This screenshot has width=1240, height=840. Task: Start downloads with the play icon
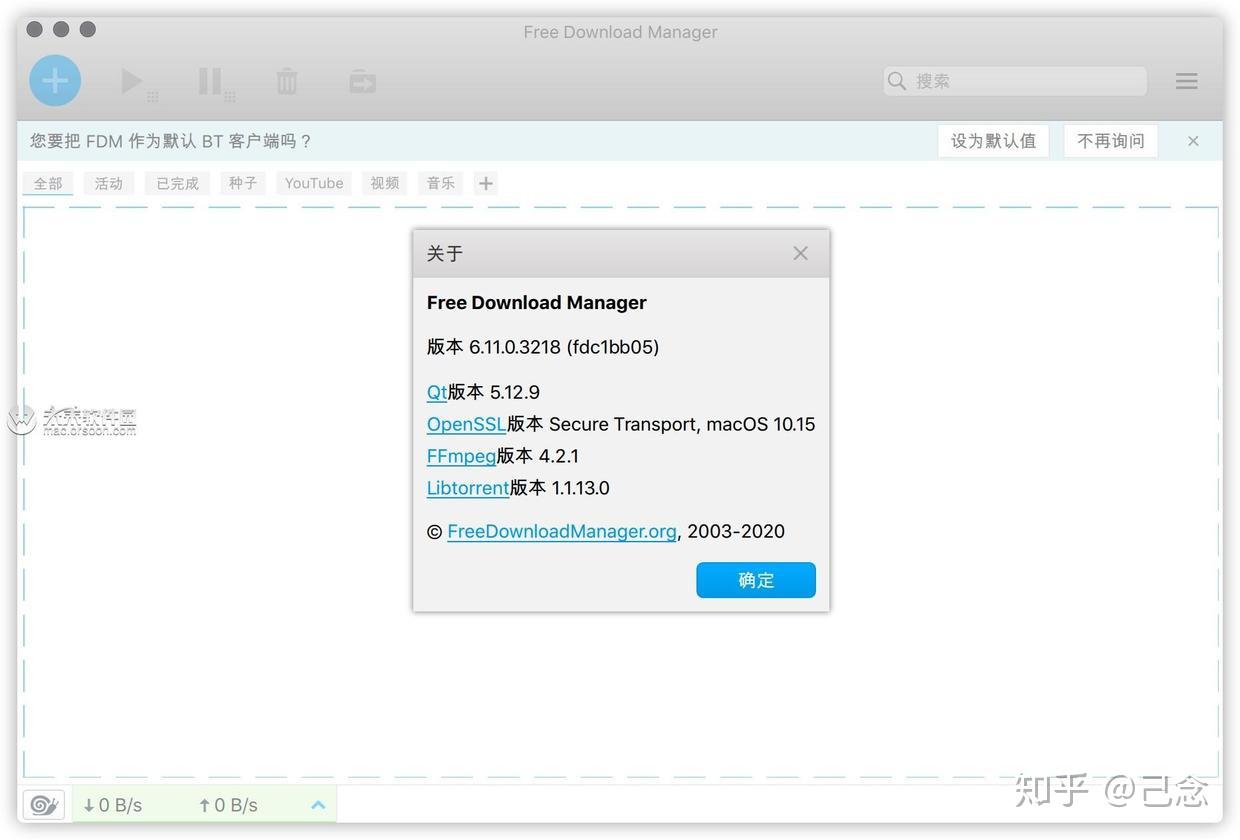[x=133, y=80]
